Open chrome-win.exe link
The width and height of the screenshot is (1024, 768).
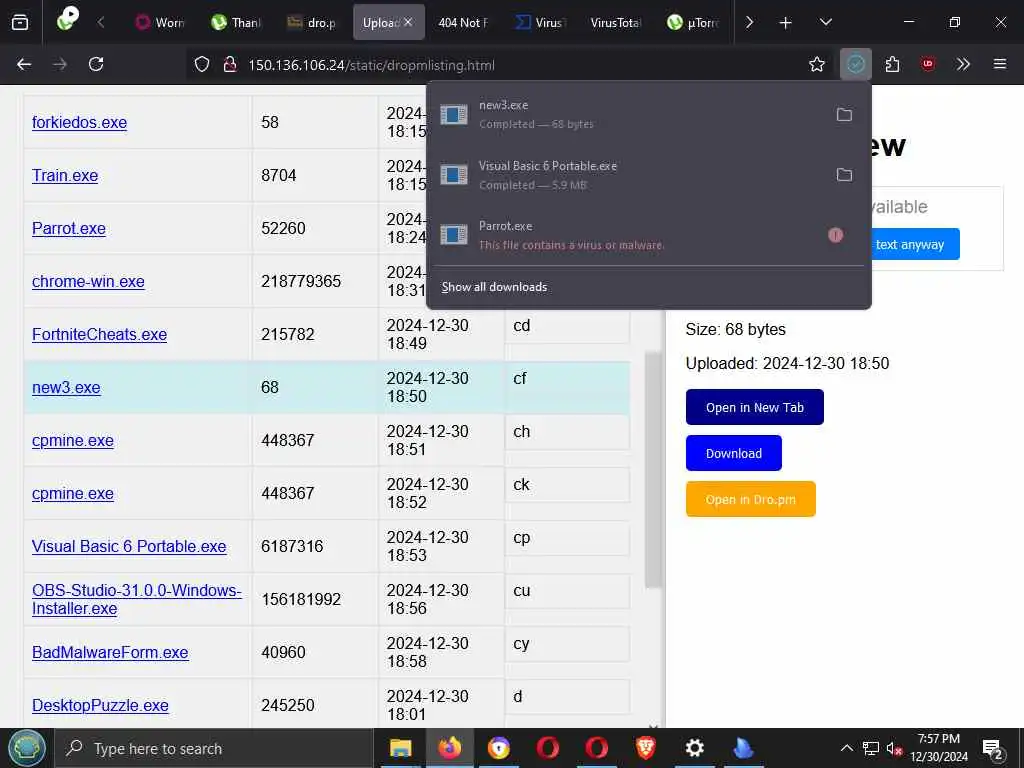(x=88, y=281)
